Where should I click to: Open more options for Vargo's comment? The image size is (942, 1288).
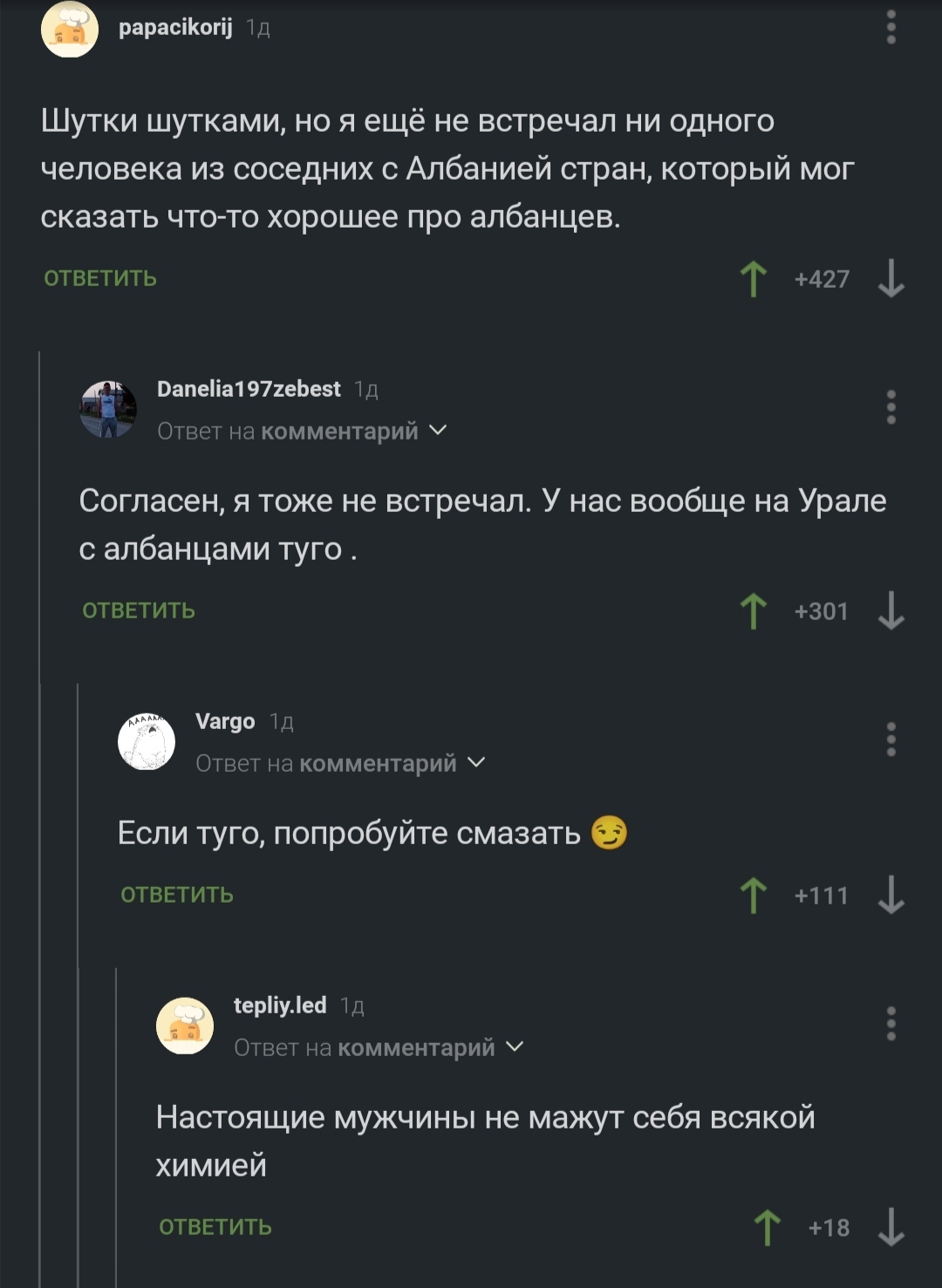point(891,739)
